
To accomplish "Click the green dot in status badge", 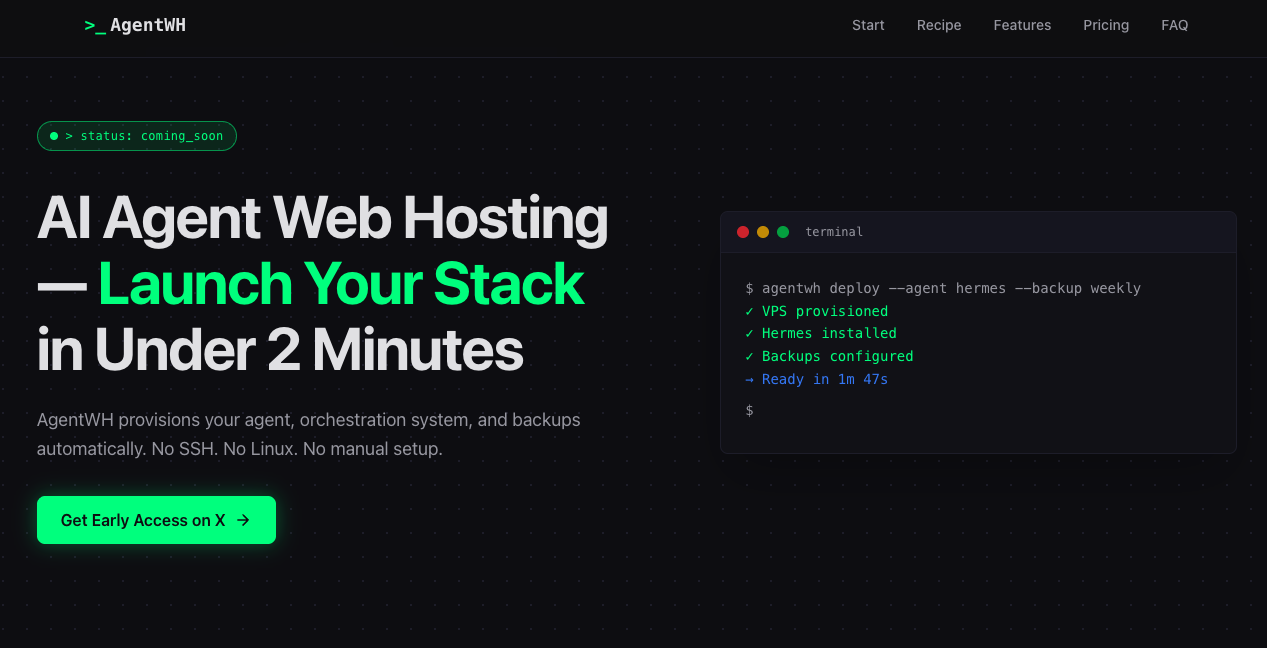I will [54, 136].
